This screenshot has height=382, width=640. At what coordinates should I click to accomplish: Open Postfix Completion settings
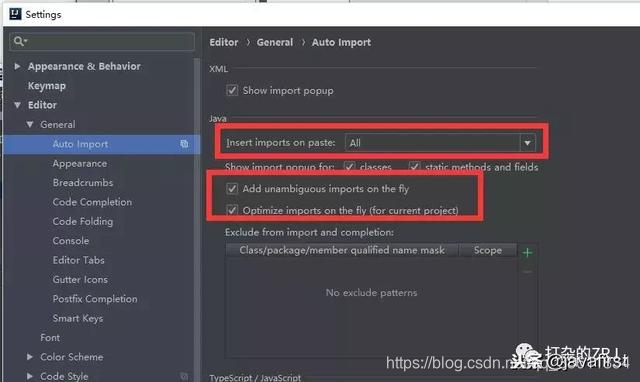coord(95,299)
